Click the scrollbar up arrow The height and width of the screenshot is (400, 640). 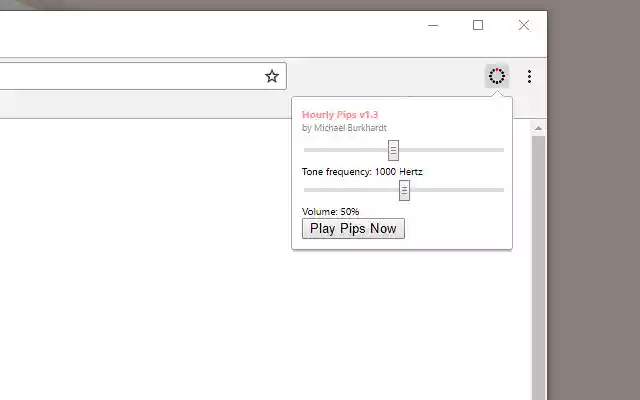pos(538,128)
